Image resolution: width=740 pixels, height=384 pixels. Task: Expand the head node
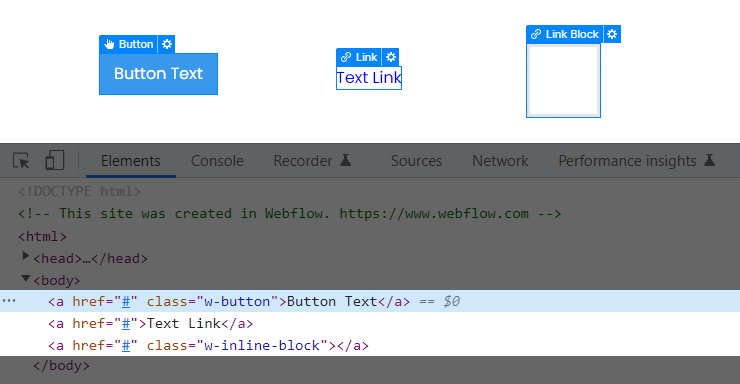25,256
